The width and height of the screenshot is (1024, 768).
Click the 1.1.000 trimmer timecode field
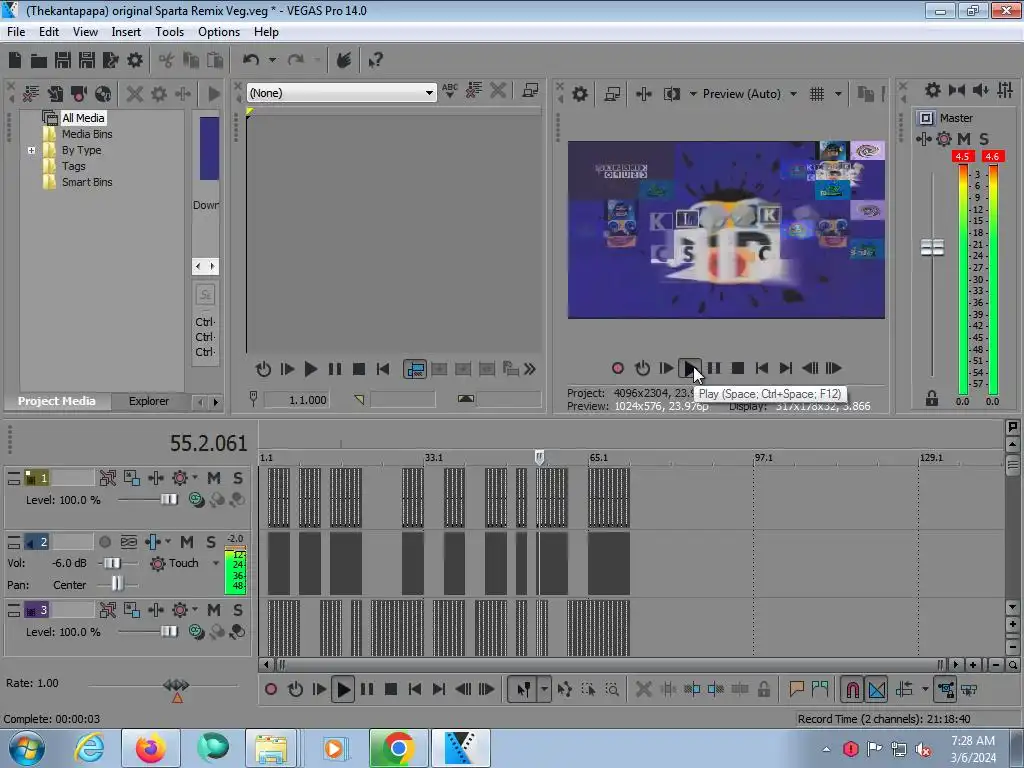pyautogui.click(x=296, y=400)
